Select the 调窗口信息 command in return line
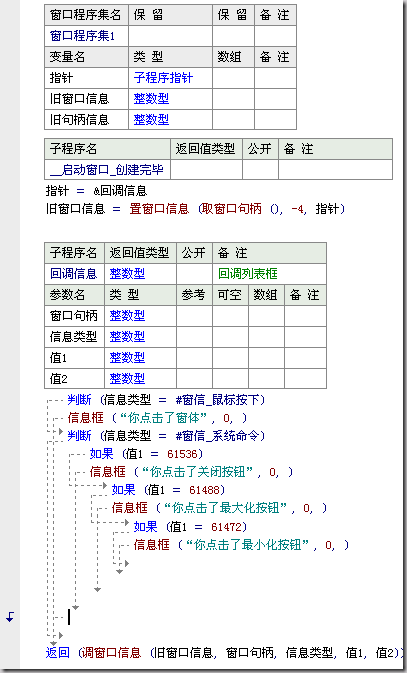The height and width of the screenshot is (673, 407). [111, 653]
